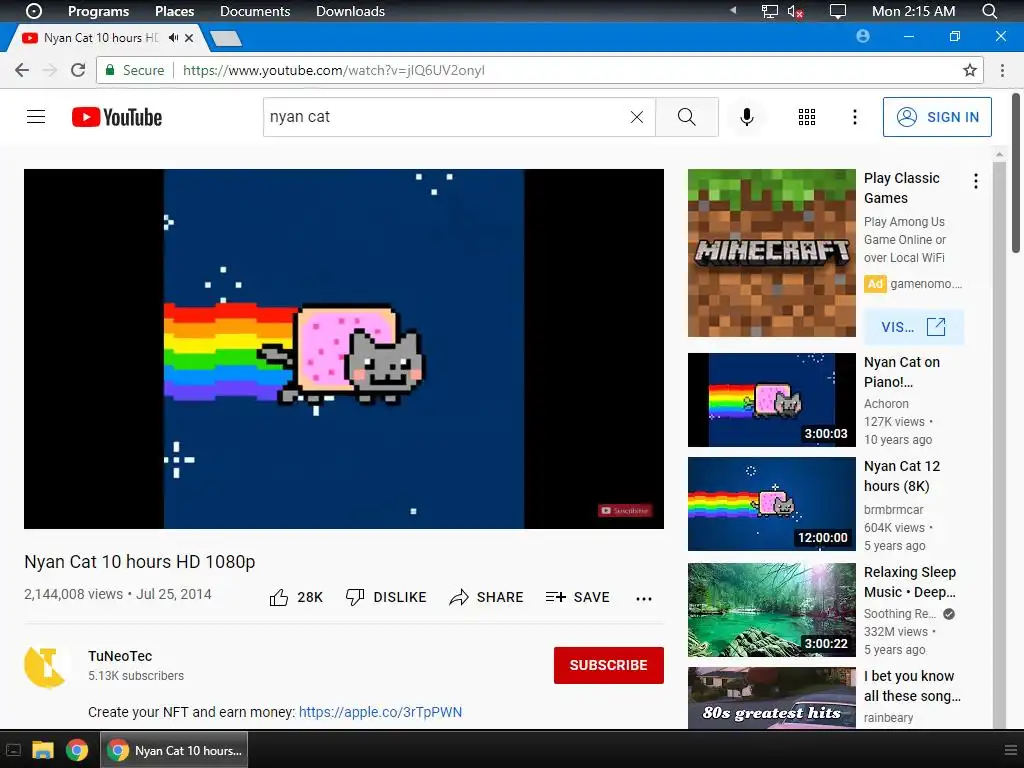Click the SIGN IN button
The image size is (1024, 768).
[937, 117]
